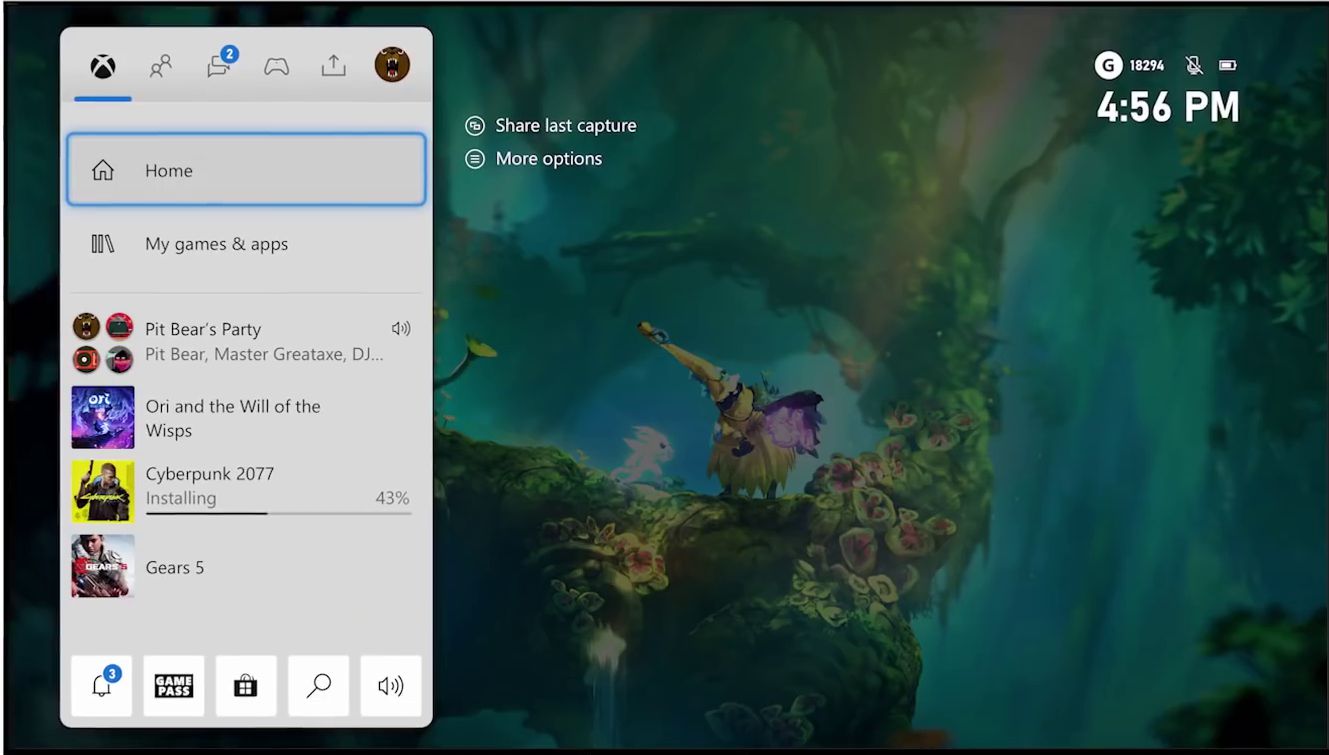This screenshot has height=755, width=1329.
Task: Click the Gamerscore G icon
Action: pyautogui.click(x=1108, y=66)
